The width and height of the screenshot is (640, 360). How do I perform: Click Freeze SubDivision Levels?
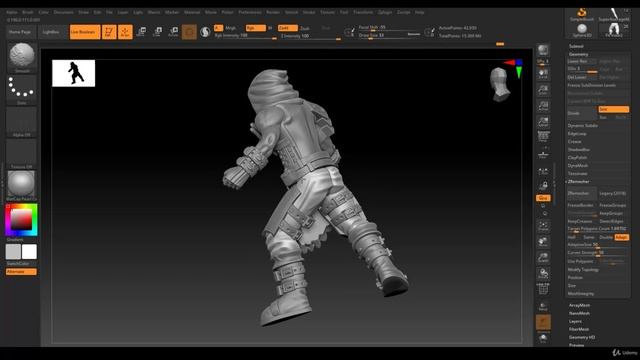pyautogui.click(x=591, y=85)
